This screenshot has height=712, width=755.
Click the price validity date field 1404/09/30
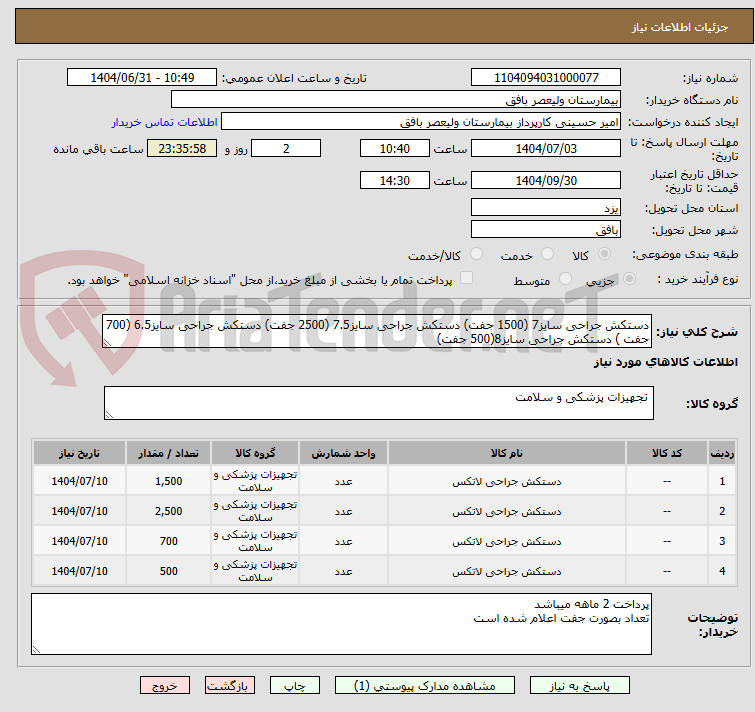[547, 181]
